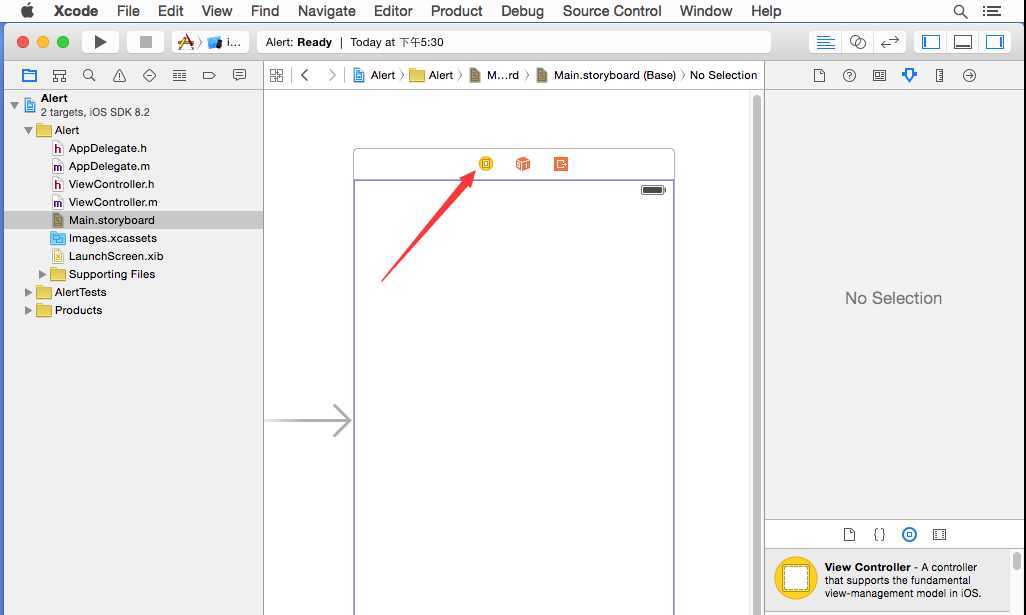
Task: Toggle the Navigator pane visibility
Action: pos(930,42)
